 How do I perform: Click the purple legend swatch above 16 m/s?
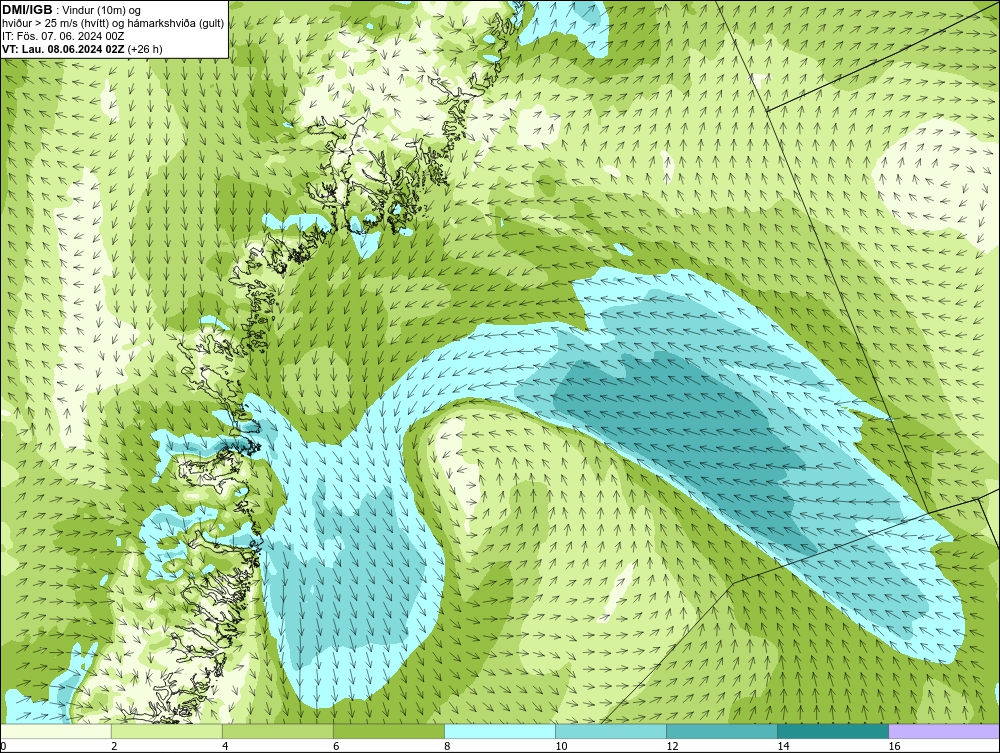pyautogui.click(x=944, y=731)
